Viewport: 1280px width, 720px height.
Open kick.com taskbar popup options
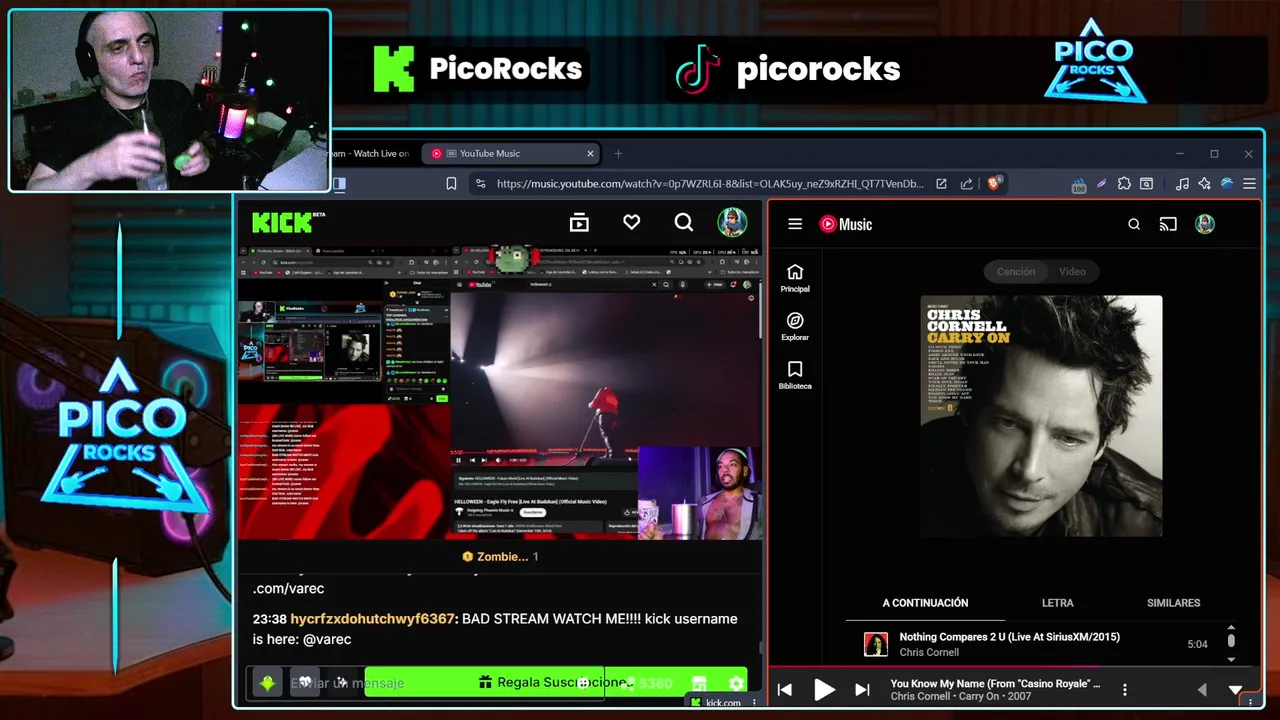point(754,703)
